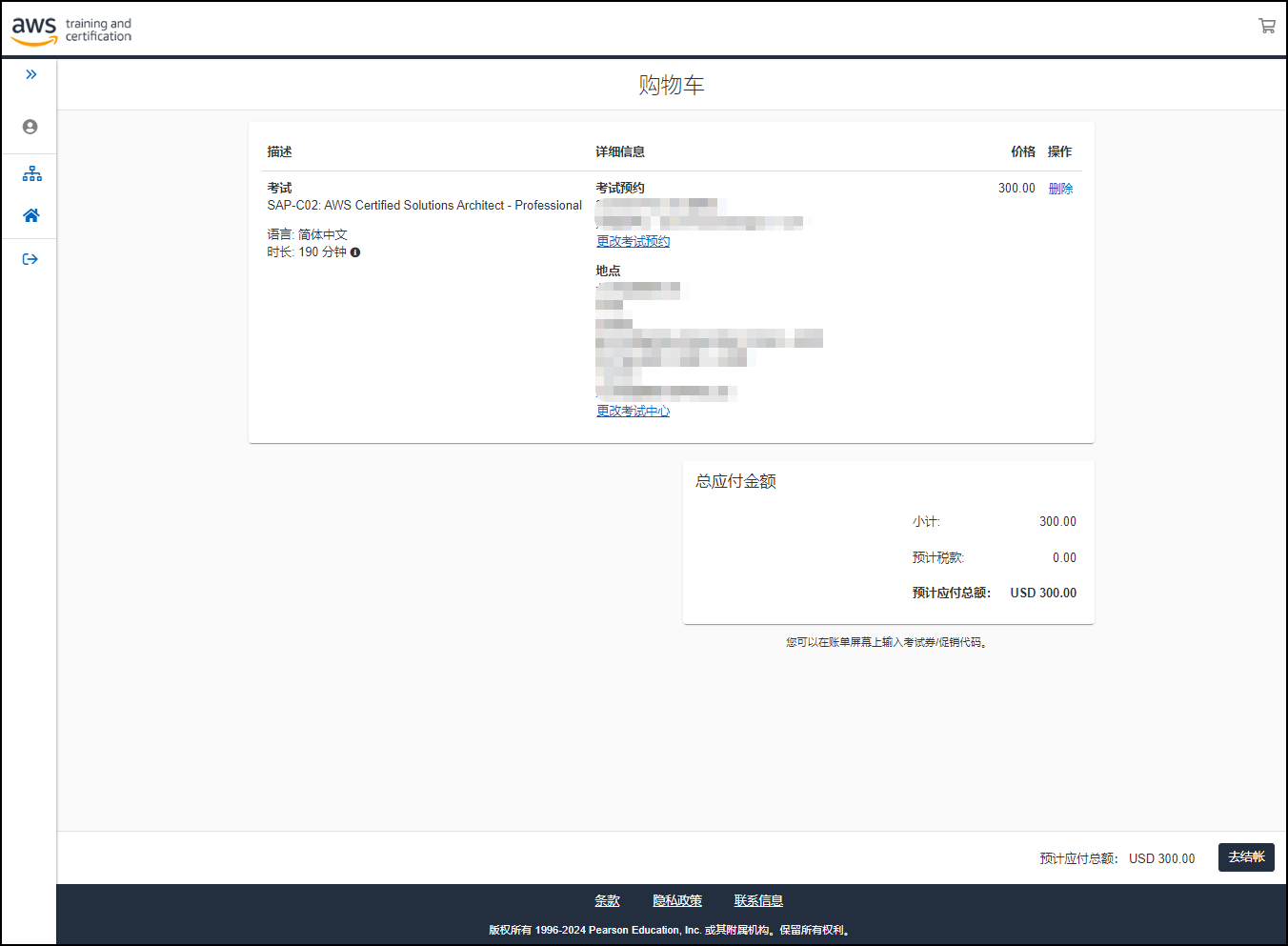Click the voucher/promo code note text

pos(888,642)
